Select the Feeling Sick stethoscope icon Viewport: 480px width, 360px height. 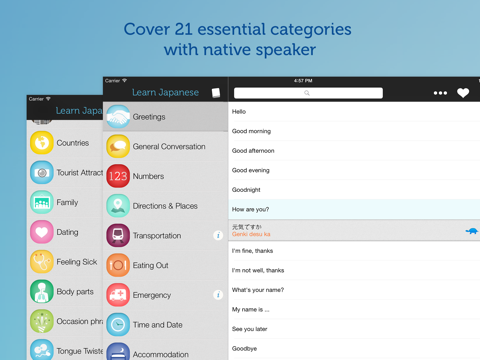tap(42, 262)
